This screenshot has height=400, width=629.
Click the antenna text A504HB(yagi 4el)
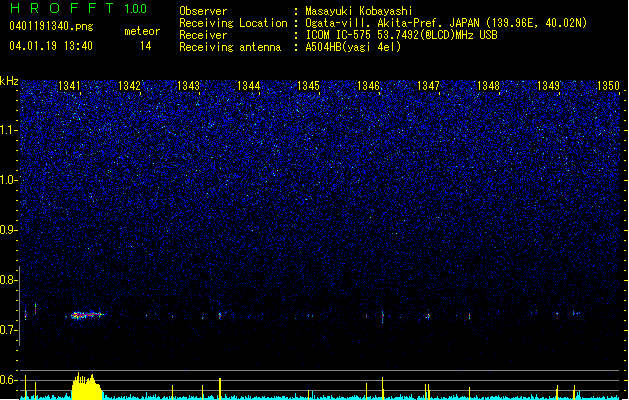(353, 47)
